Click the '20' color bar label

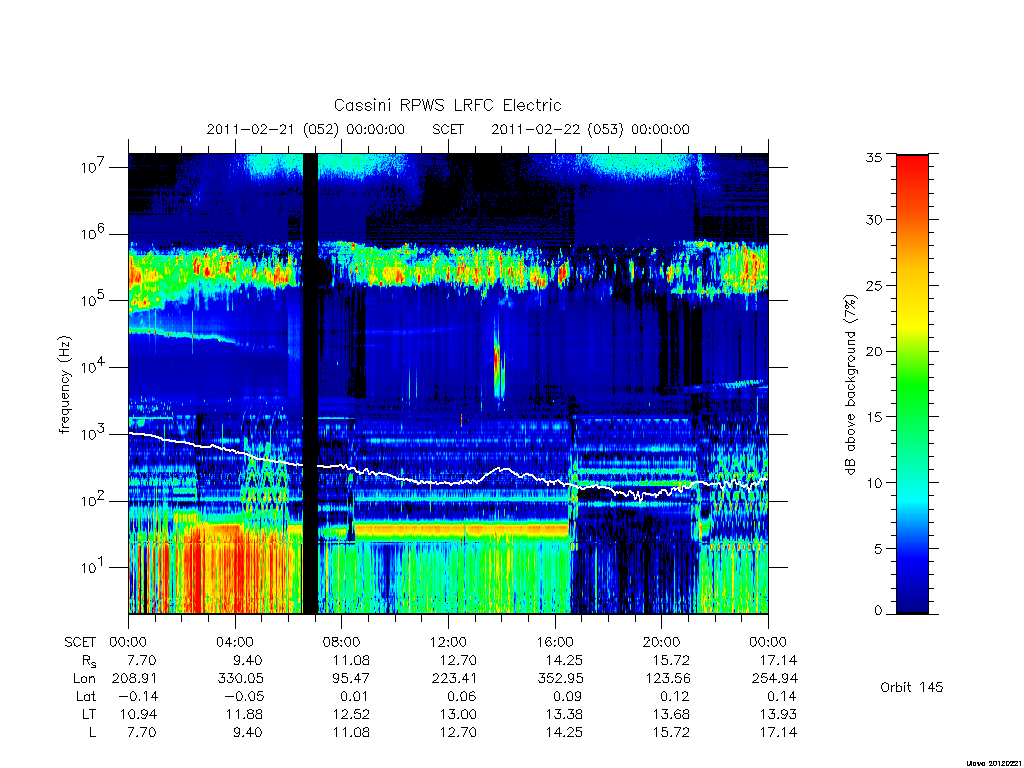click(x=874, y=351)
